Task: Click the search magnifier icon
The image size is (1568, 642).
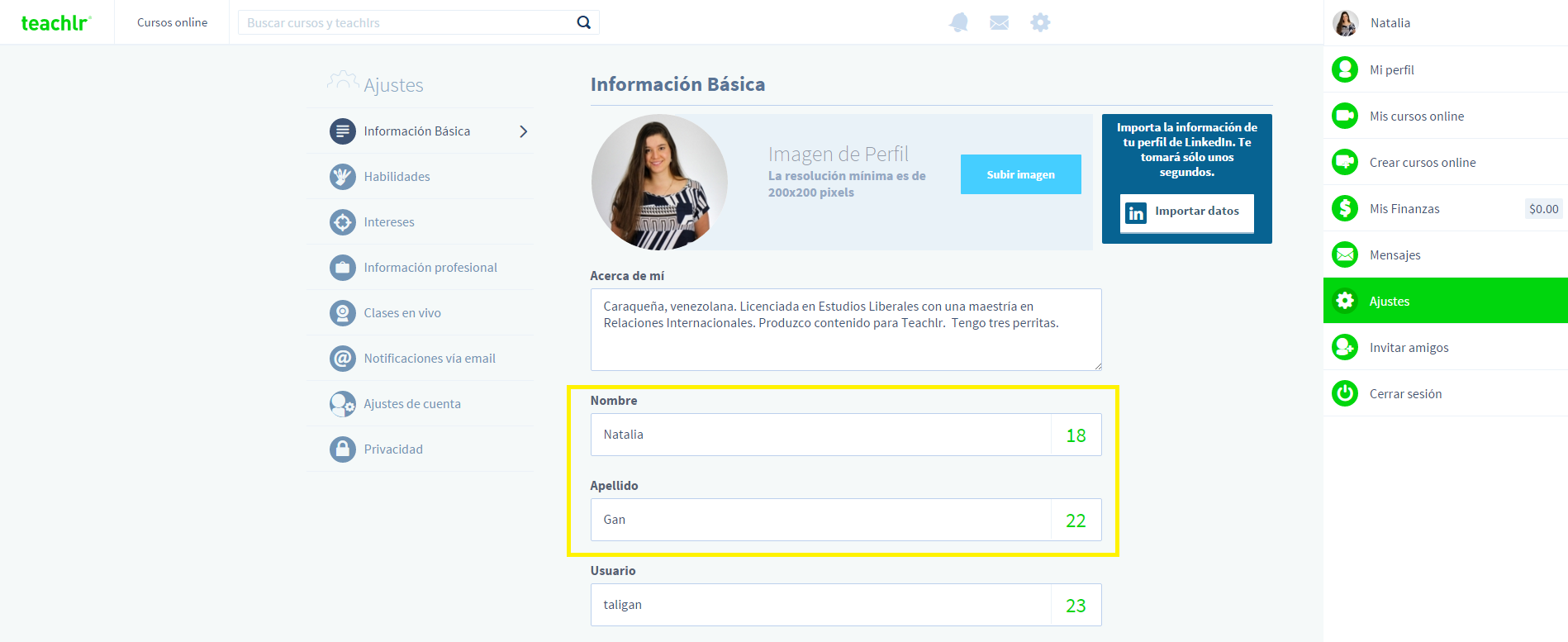Action: click(x=583, y=22)
